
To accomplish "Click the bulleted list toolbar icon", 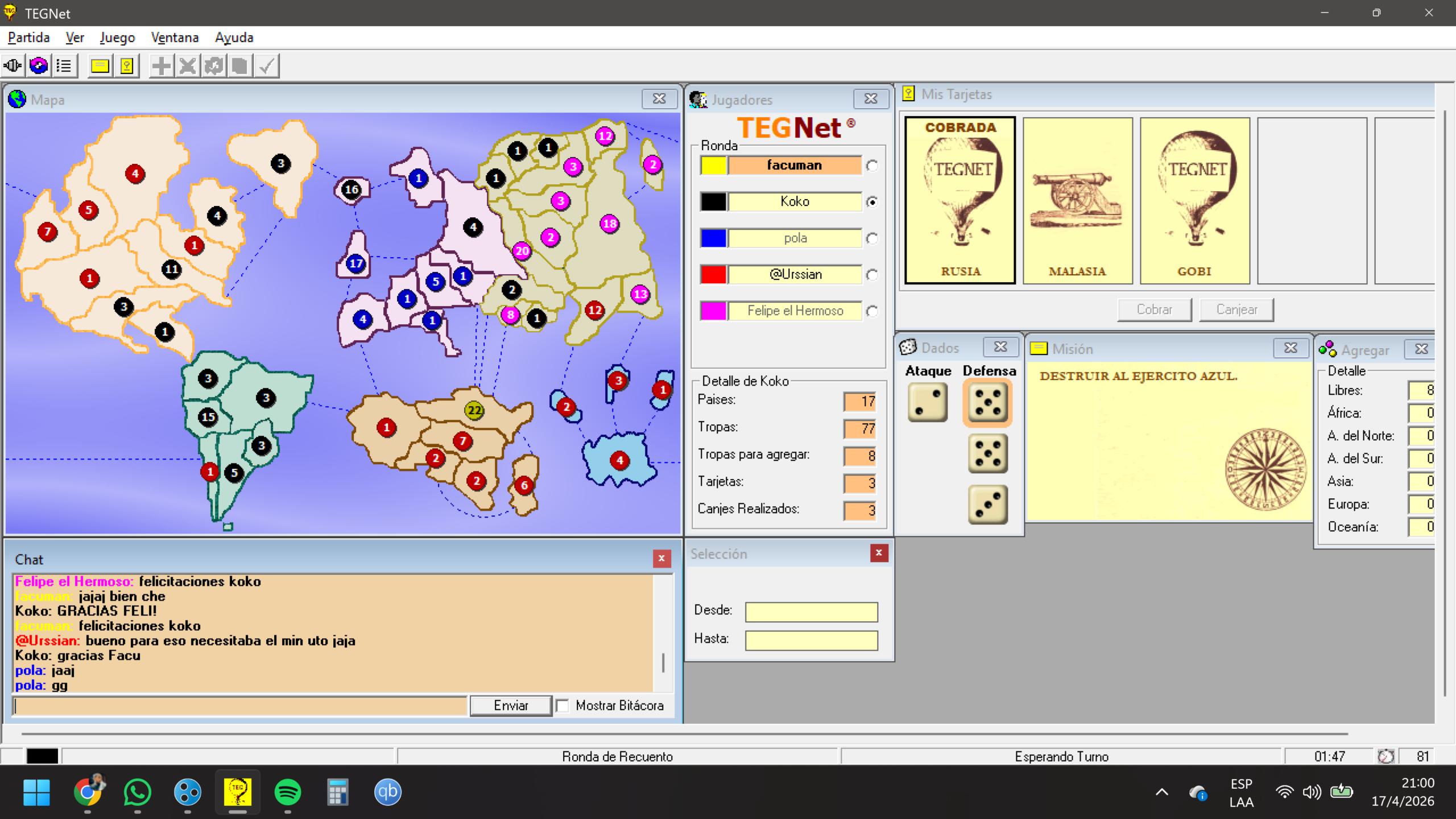I will (x=64, y=66).
